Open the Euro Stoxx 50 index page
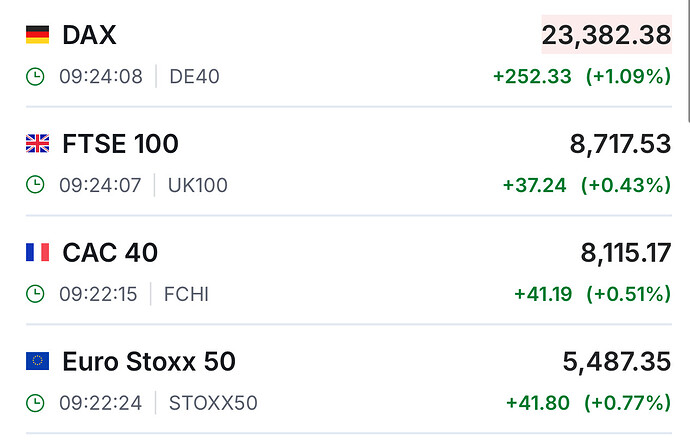The height and width of the screenshot is (442, 690). [x=149, y=362]
